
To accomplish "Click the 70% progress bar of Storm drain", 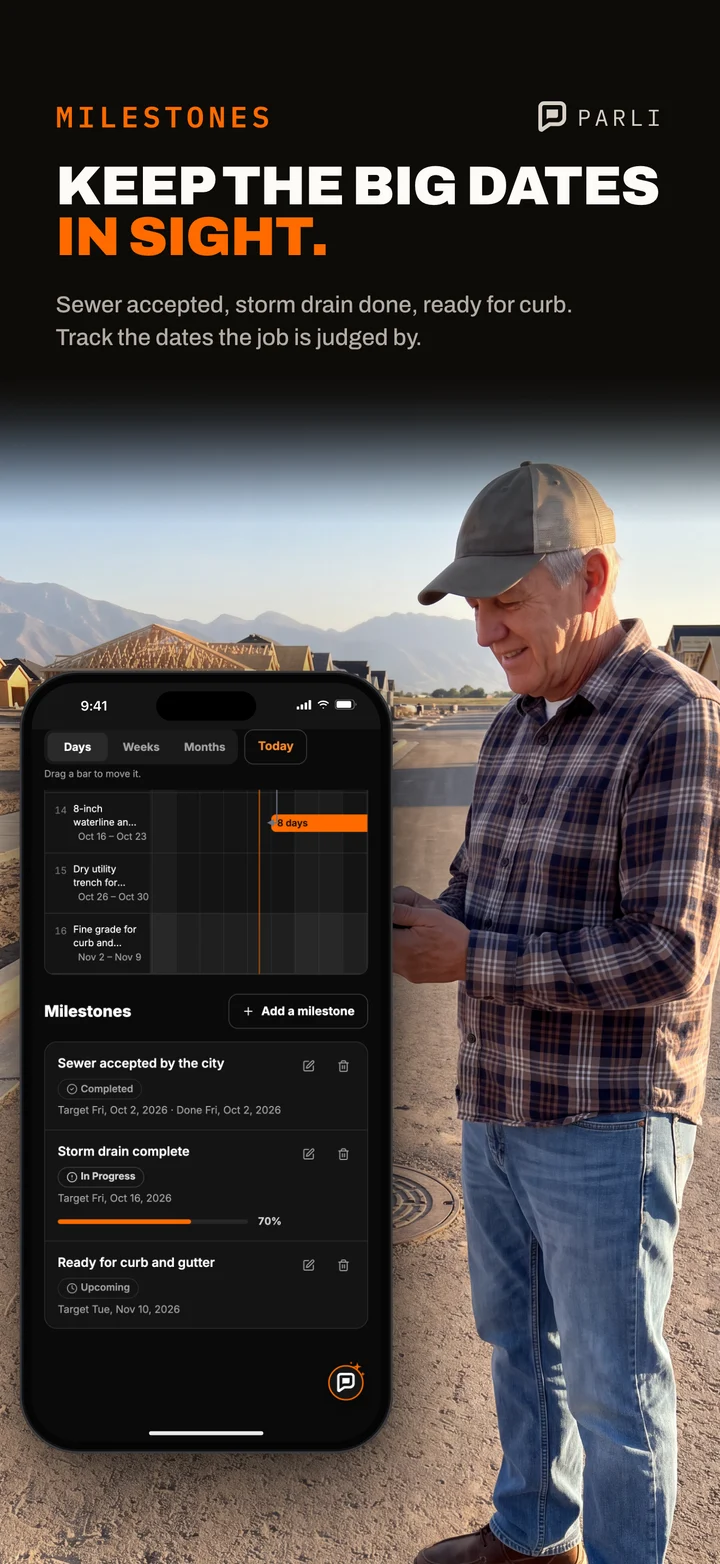I will tap(153, 1221).
